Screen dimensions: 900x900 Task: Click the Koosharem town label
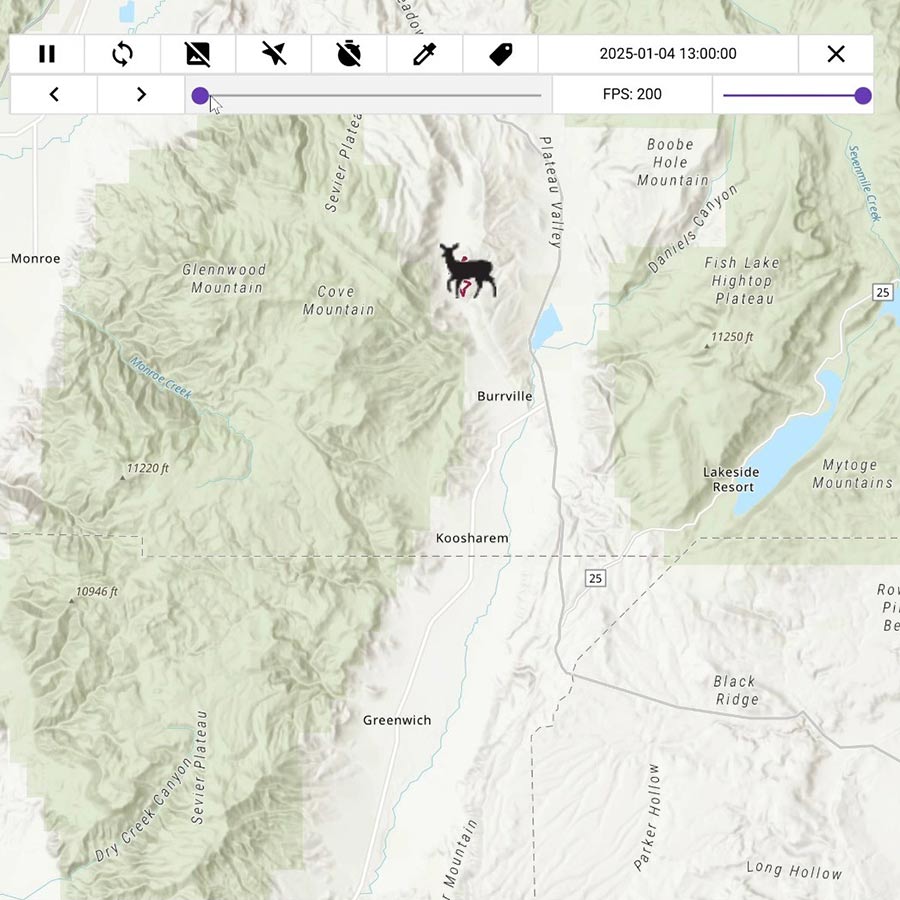(x=472, y=538)
